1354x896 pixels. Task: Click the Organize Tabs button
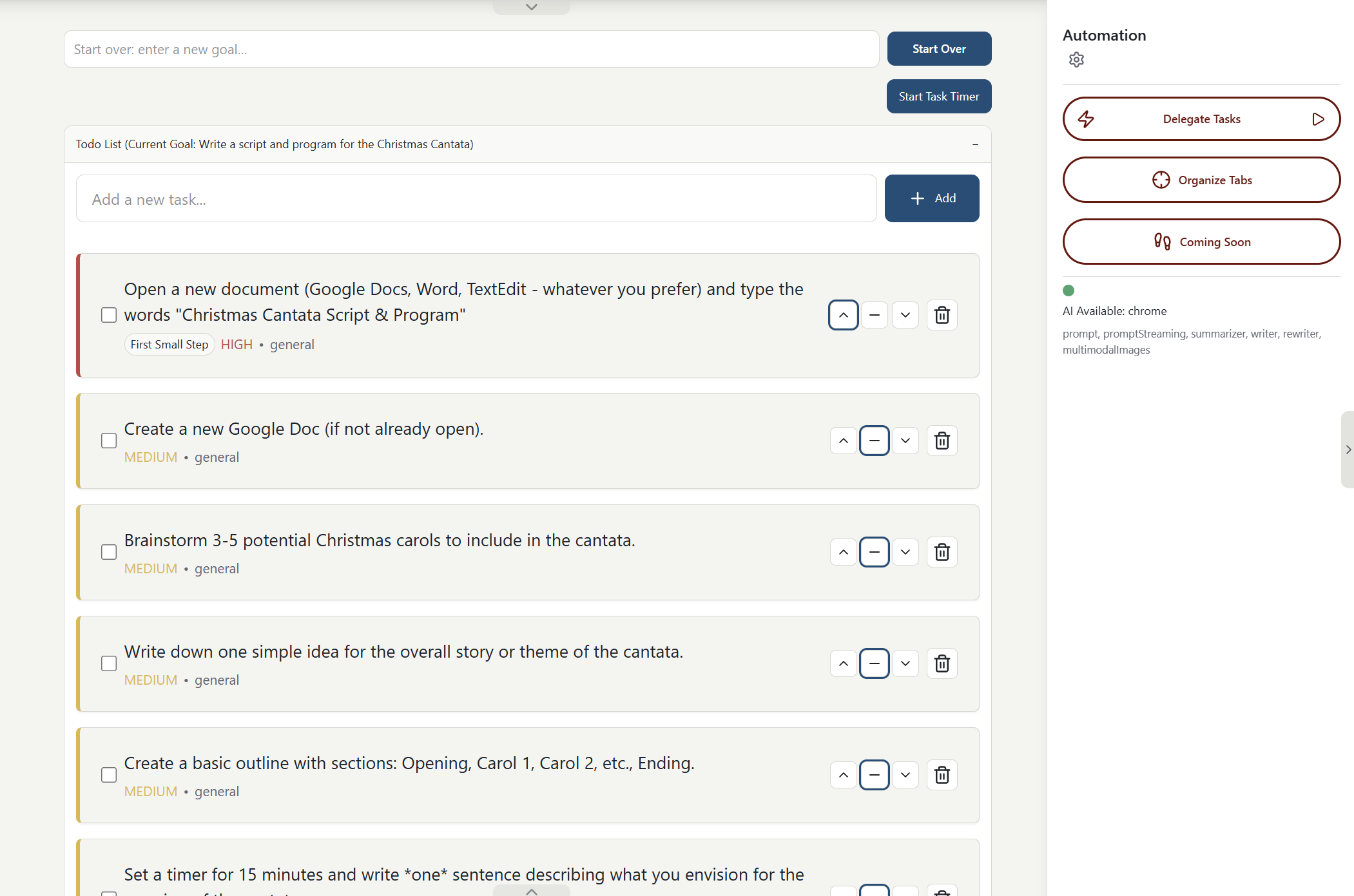(1201, 180)
